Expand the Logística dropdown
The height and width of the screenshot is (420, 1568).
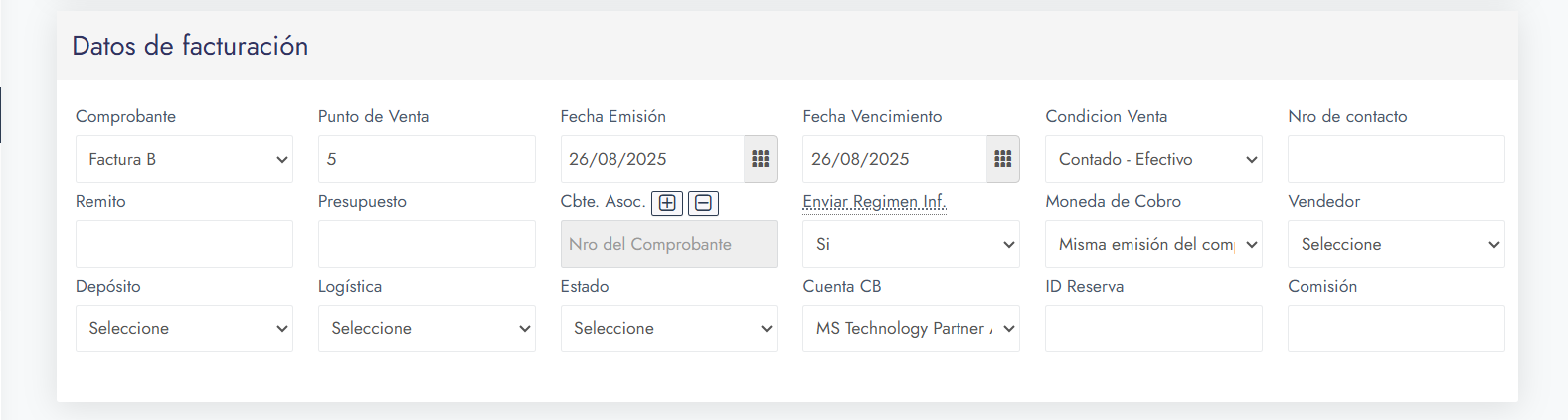427,328
